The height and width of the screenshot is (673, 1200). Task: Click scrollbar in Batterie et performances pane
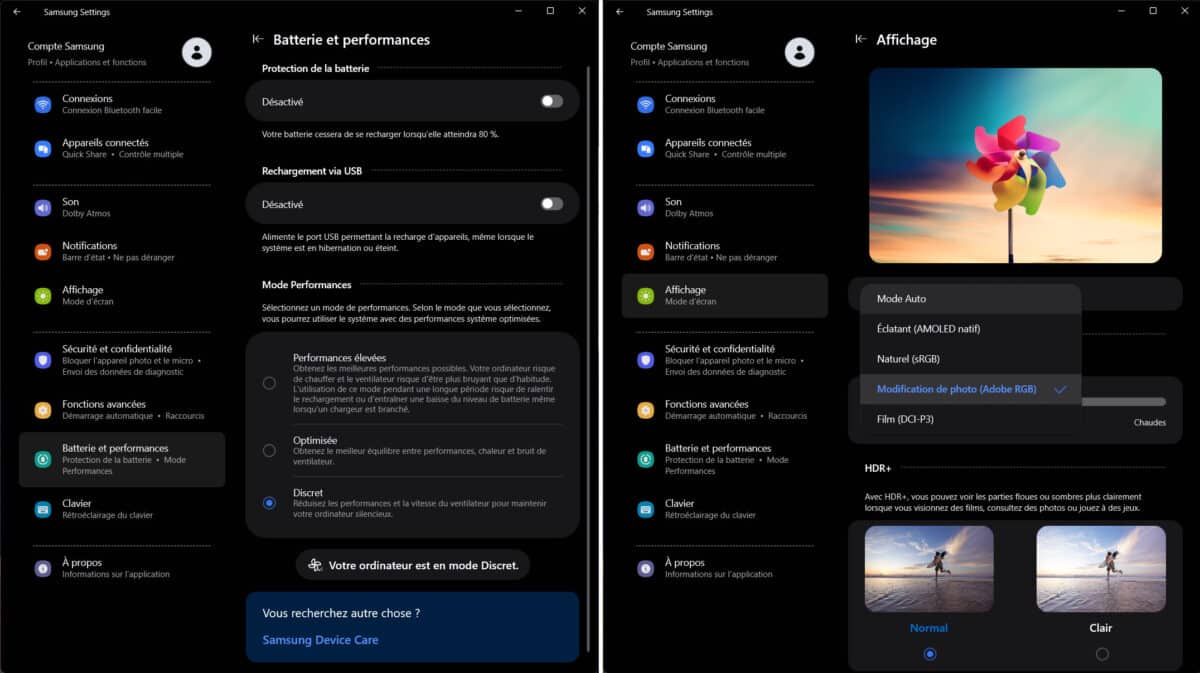[x=588, y=360]
